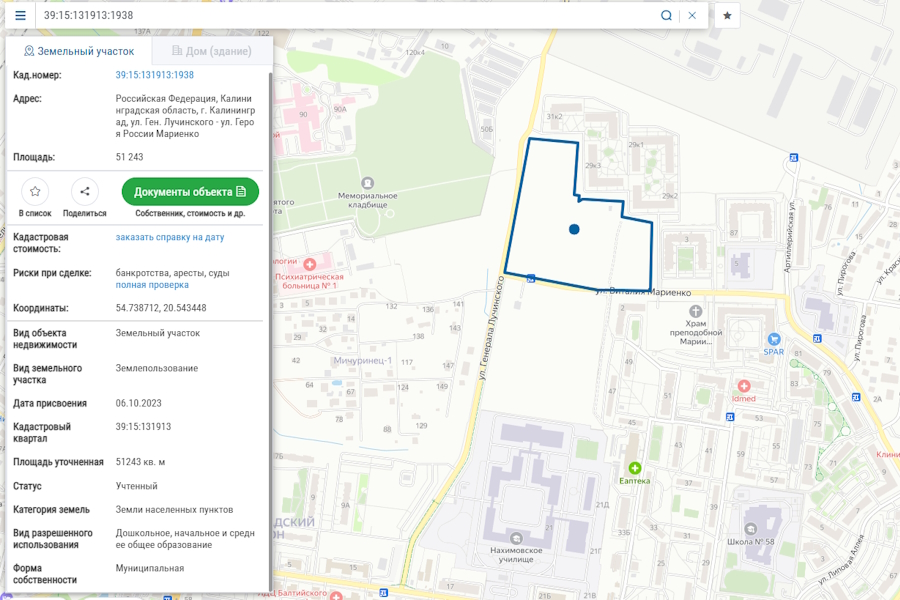Click the cadastral number link 39:15:131913:1938
This screenshot has height=600, width=900.
click(154, 74)
